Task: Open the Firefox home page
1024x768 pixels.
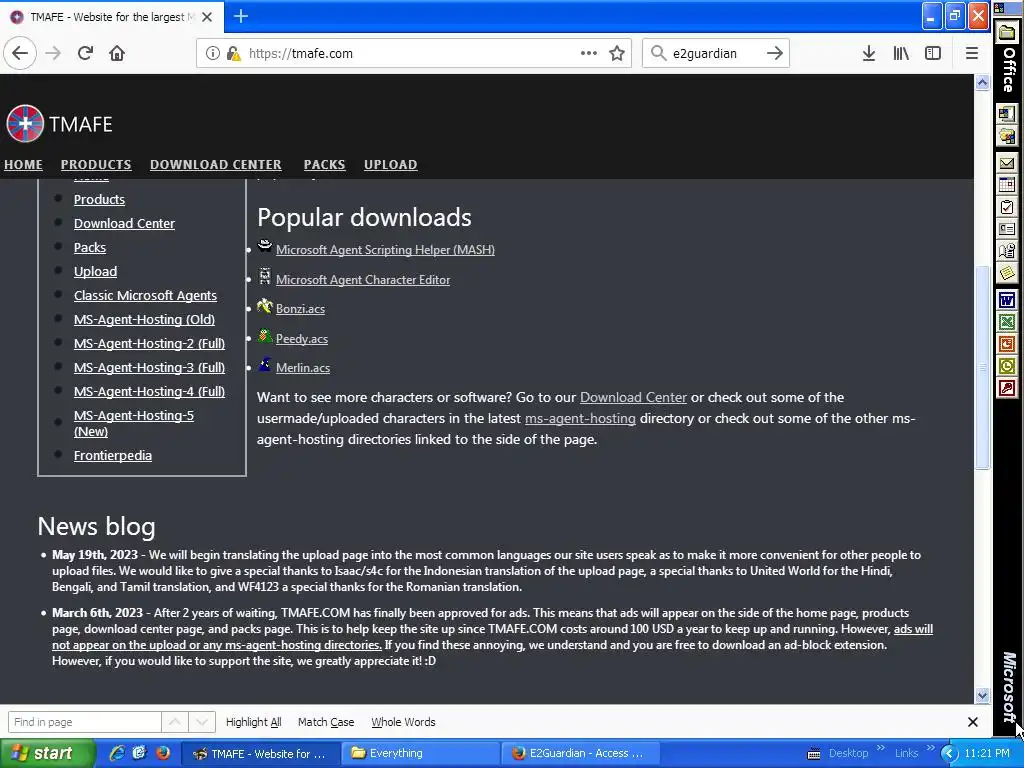Action: (117, 53)
